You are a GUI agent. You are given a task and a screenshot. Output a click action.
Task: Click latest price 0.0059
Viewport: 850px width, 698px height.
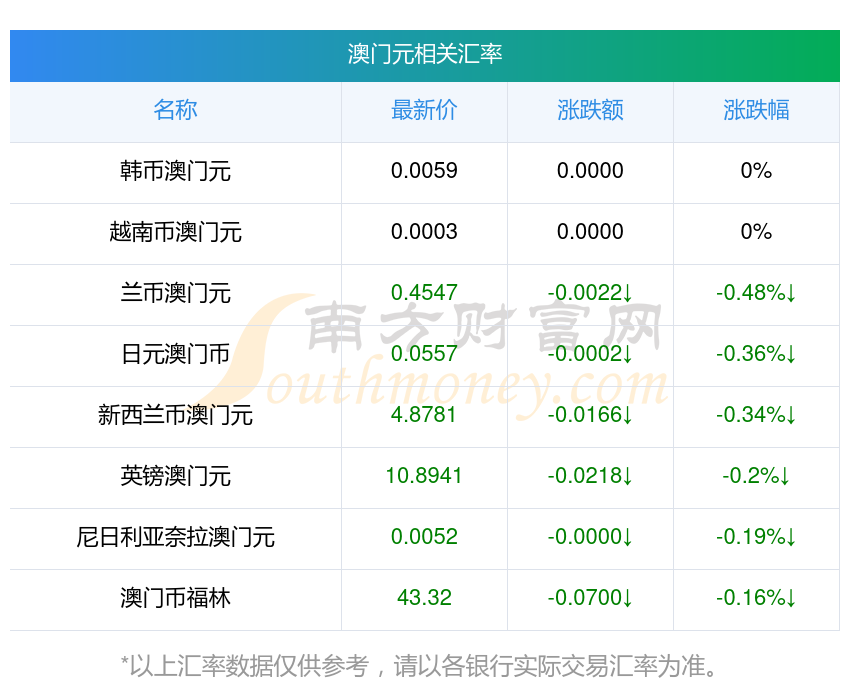(424, 171)
